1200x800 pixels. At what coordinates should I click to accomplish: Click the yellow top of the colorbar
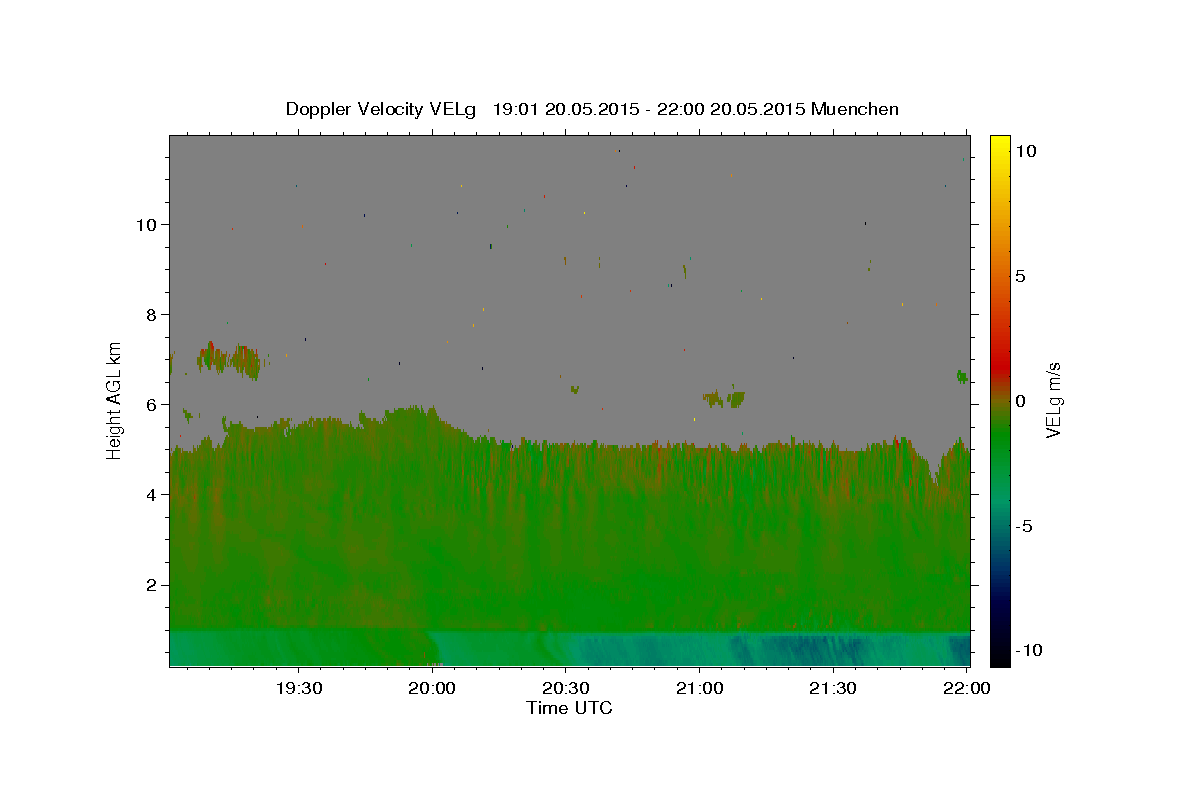(999, 143)
